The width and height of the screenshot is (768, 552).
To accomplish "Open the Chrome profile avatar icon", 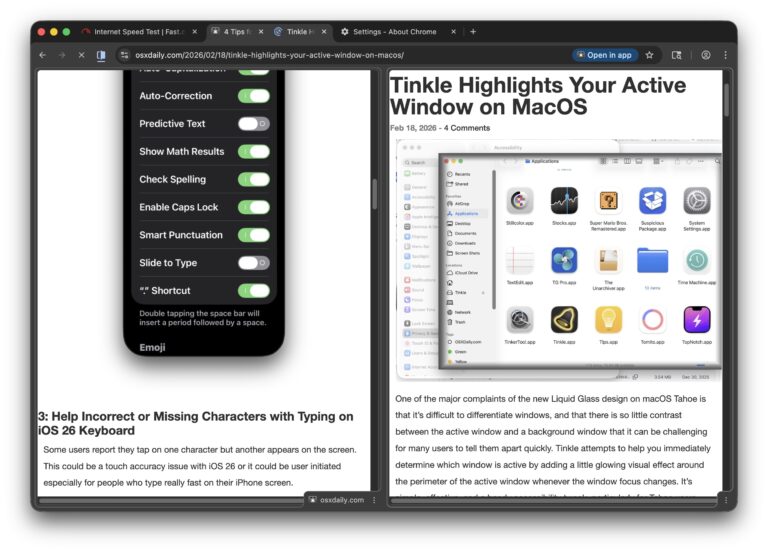I will pyautogui.click(x=706, y=55).
